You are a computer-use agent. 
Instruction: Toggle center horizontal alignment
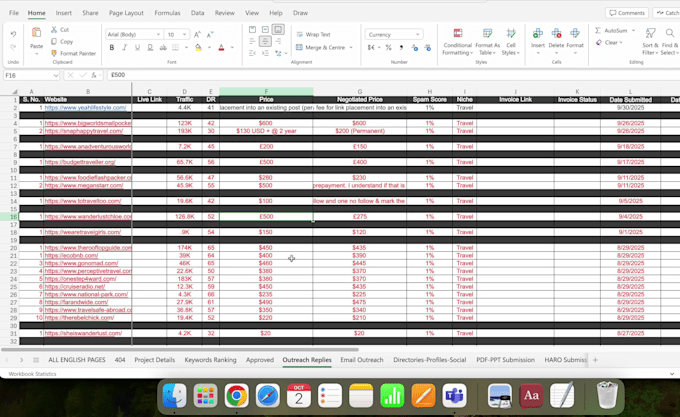tap(265, 41)
